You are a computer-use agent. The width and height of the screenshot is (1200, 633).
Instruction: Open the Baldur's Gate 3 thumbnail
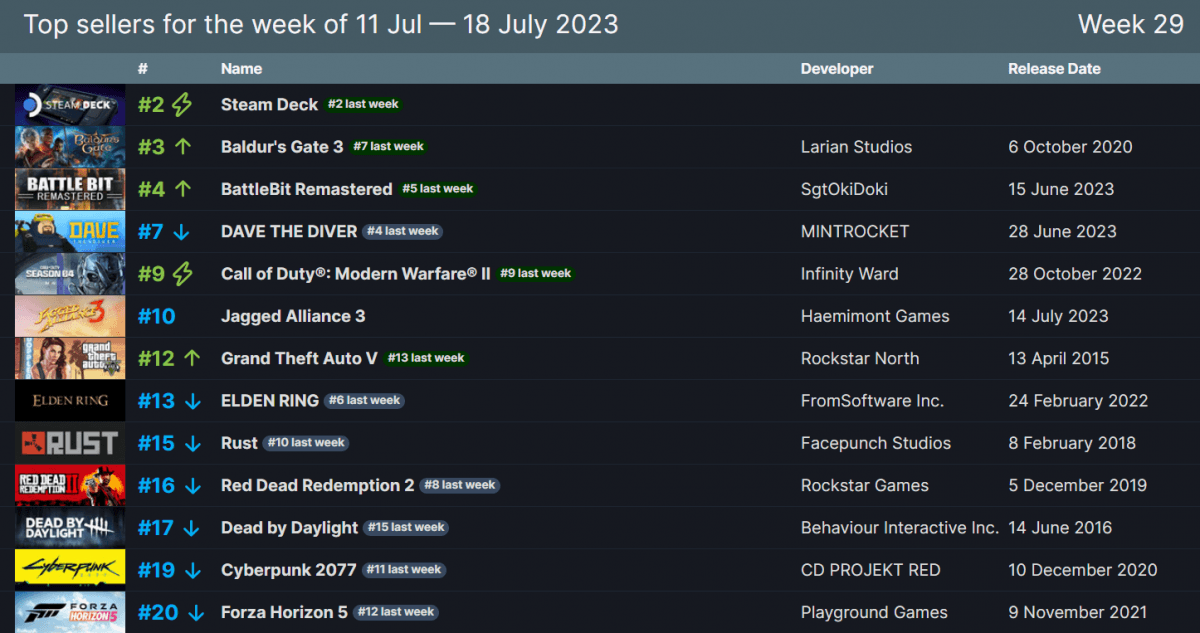[70, 146]
